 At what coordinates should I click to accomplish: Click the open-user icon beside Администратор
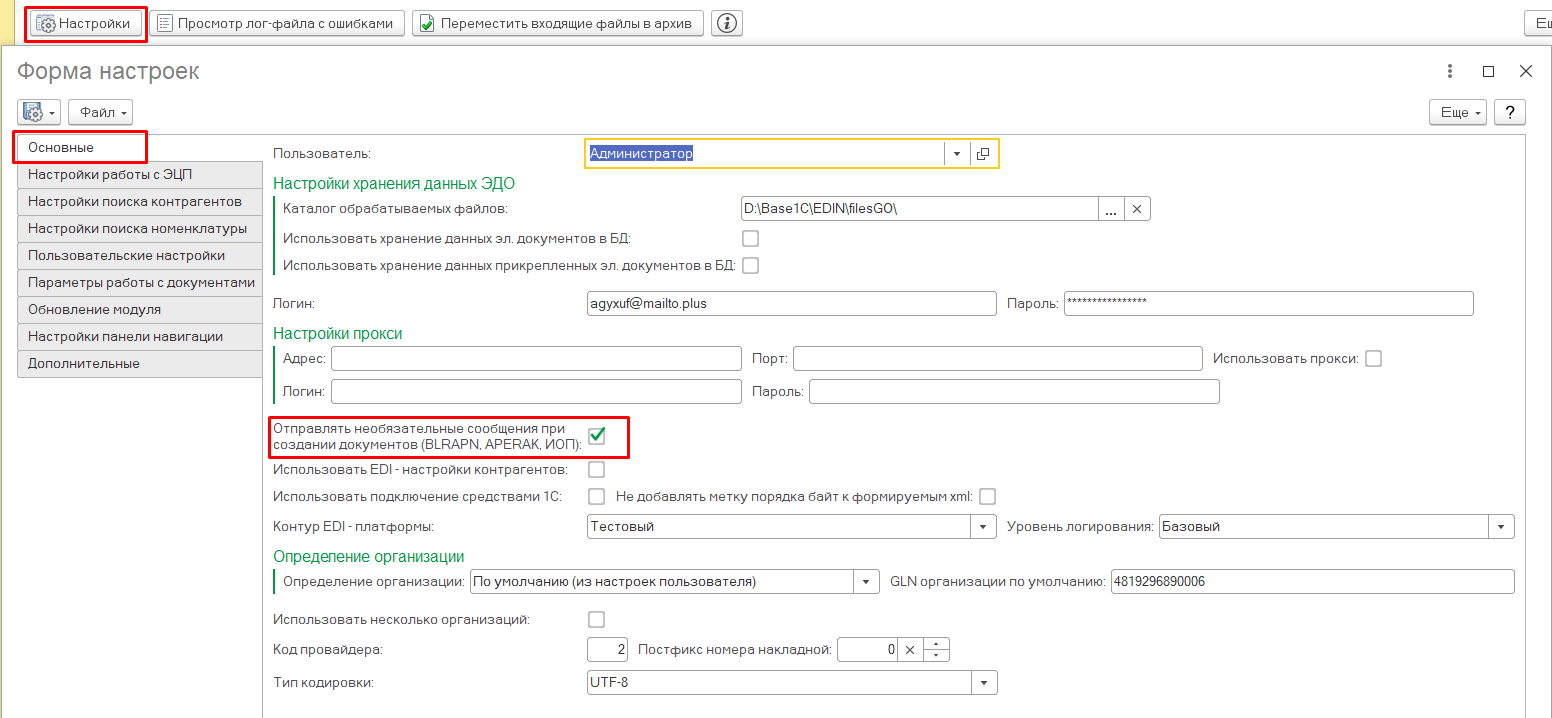pyautogui.click(x=983, y=154)
